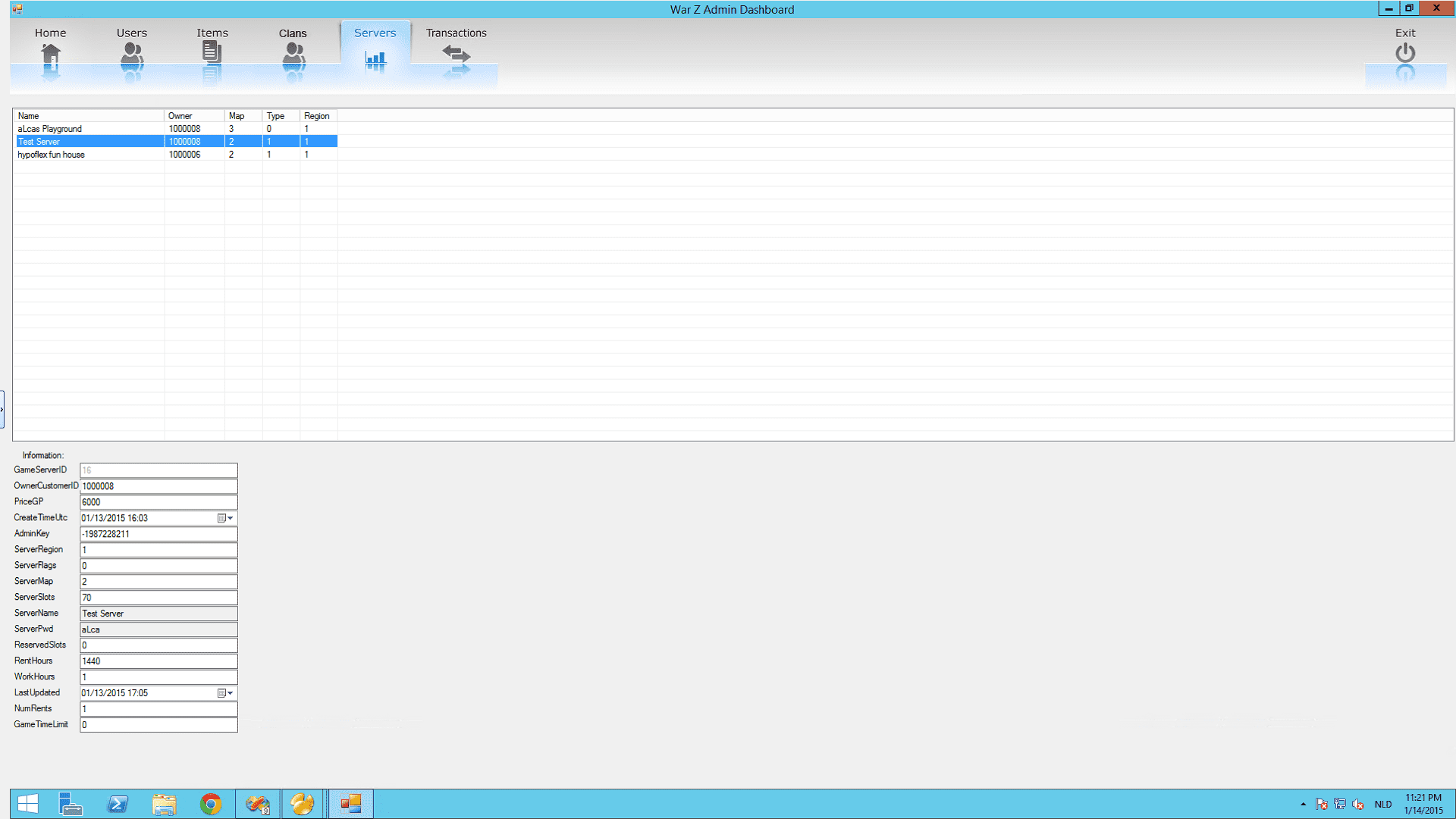Click the NLD language indicator
This screenshot has width=1456, height=819.
point(1383,804)
